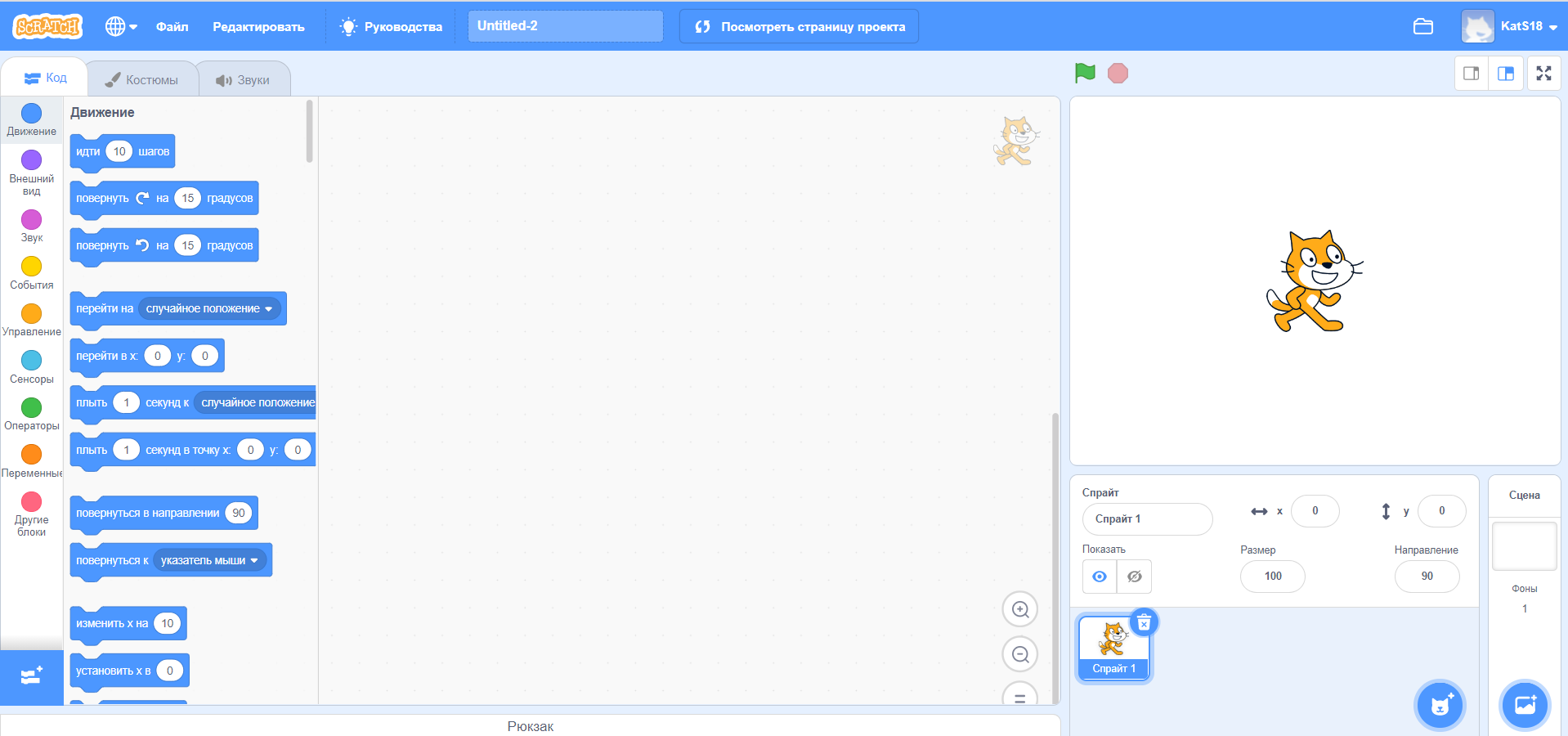Show the sprite with eye icon
The width and height of the screenshot is (1568, 736).
(x=1100, y=577)
